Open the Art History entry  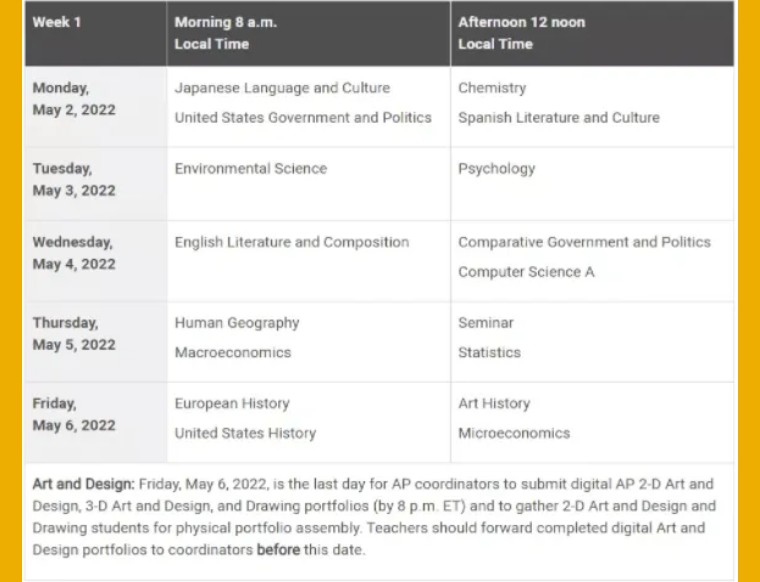pyautogui.click(x=494, y=404)
